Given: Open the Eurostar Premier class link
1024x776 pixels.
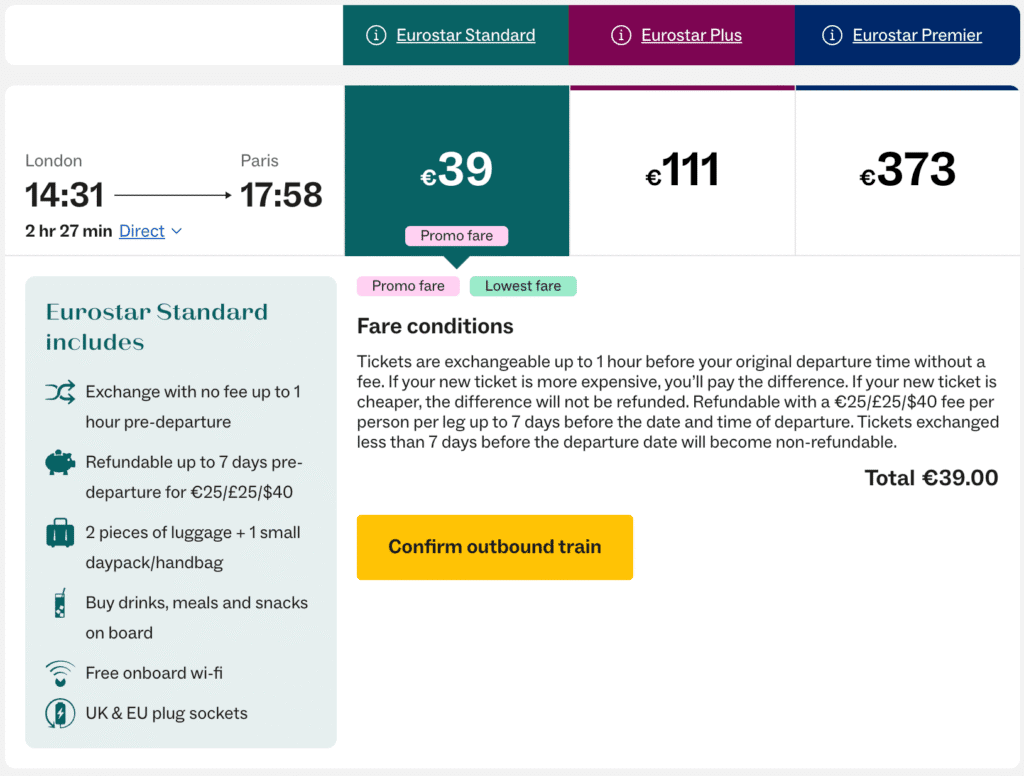Looking at the screenshot, I should click(x=917, y=36).
